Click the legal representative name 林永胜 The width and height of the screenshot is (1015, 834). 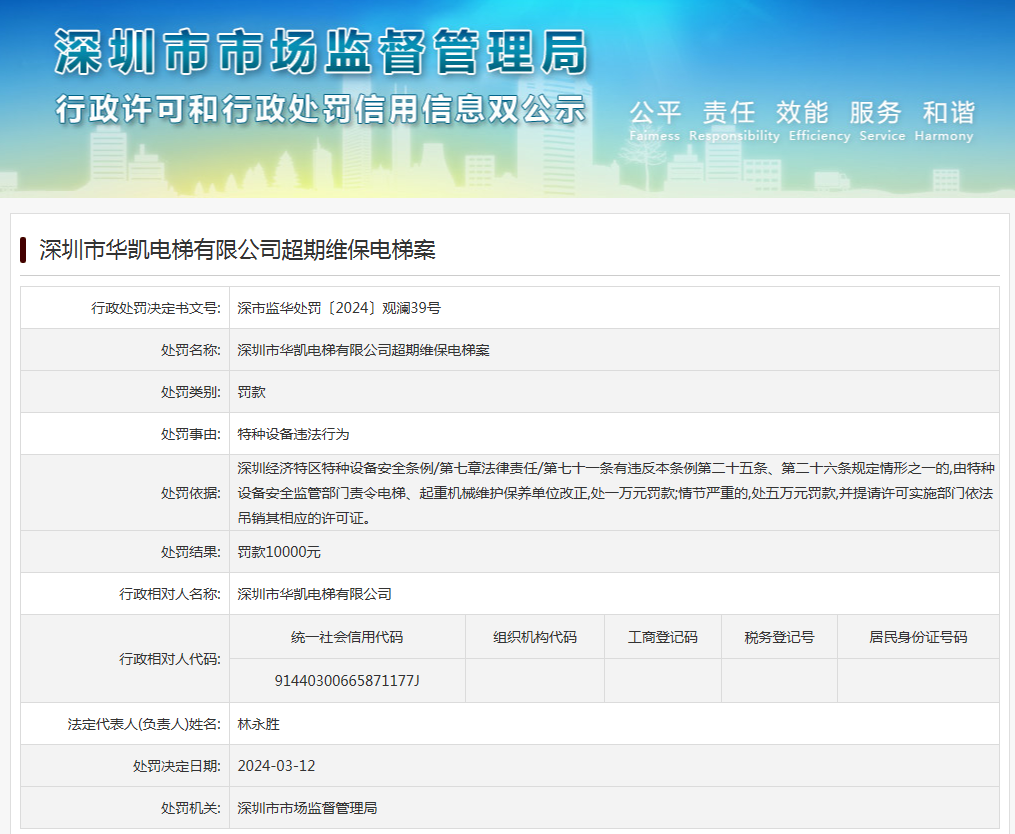click(258, 724)
